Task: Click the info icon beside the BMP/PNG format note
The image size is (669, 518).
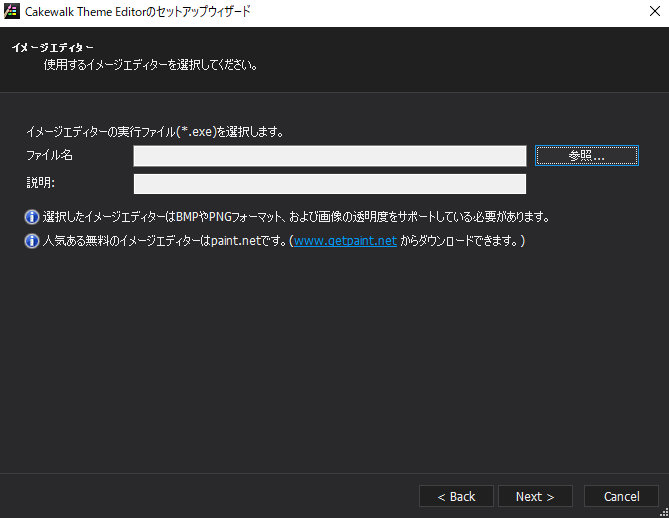Action: [x=32, y=217]
